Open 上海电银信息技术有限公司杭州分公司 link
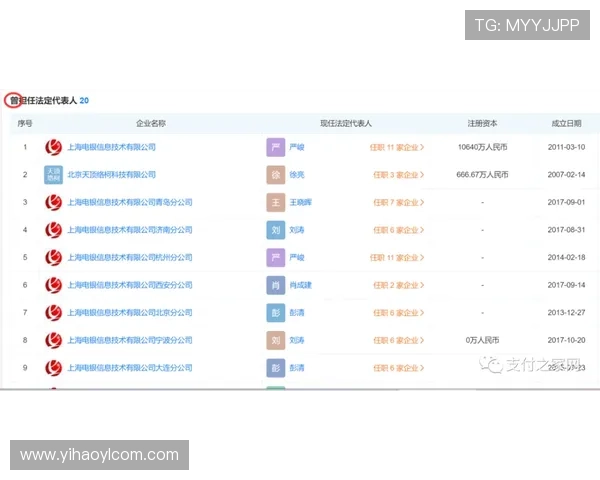Image resolution: width=600 pixels, height=480 pixels. tap(130, 257)
